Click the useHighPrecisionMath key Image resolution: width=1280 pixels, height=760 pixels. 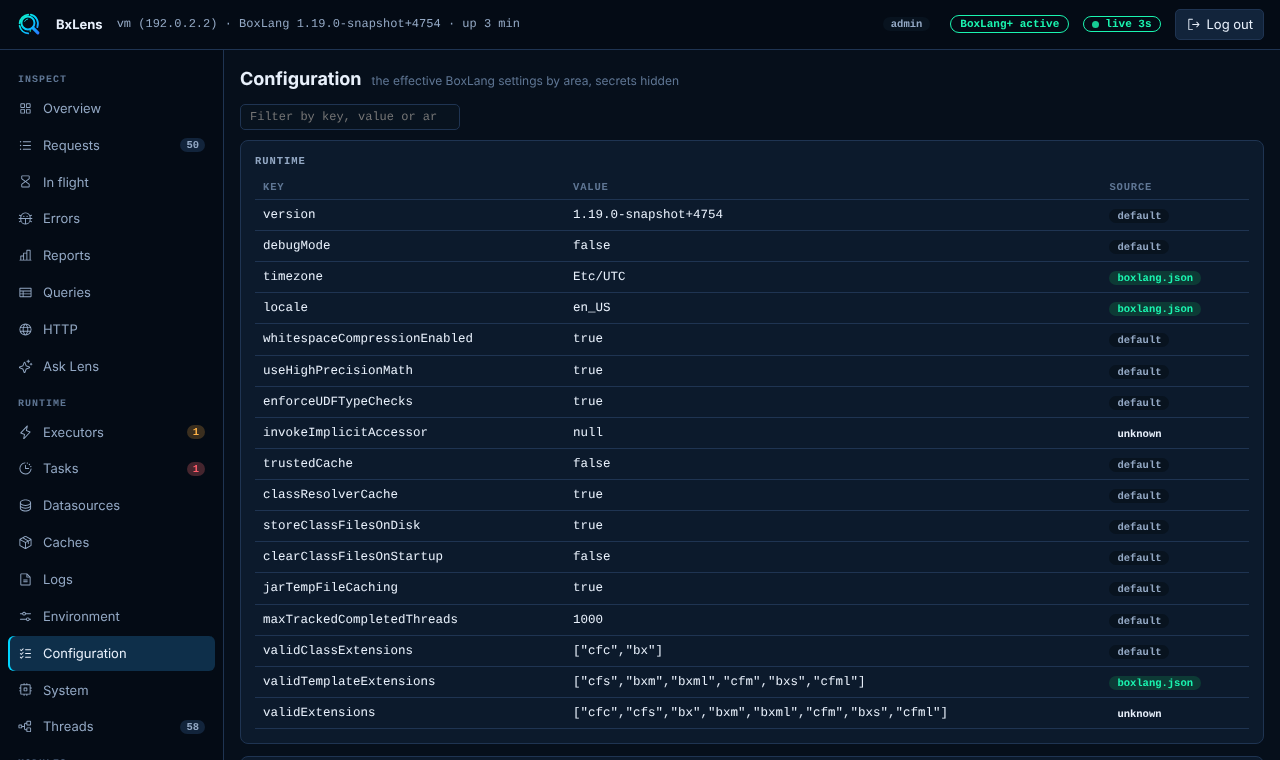click(x=338, y=370)
